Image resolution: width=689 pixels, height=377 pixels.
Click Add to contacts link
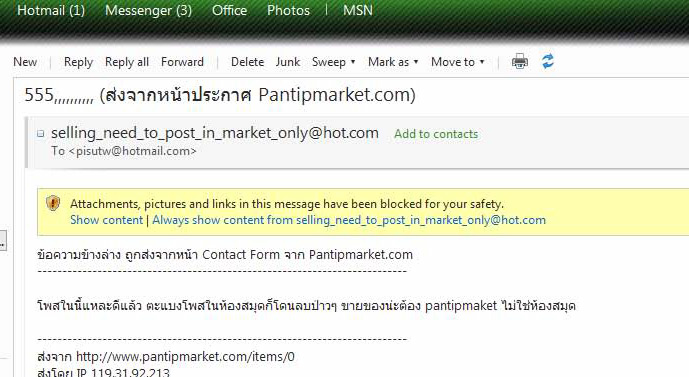(x=436, y=134)
